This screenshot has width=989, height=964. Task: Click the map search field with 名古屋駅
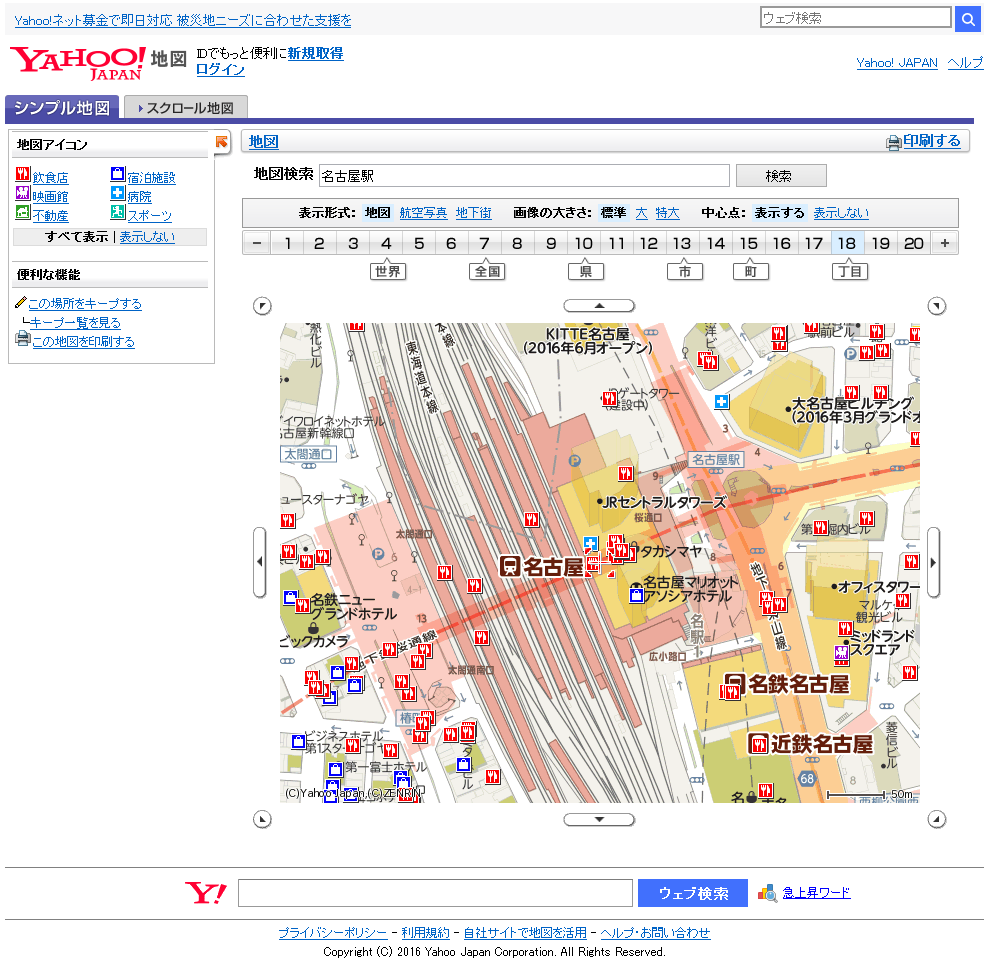[x=524, y=175]
